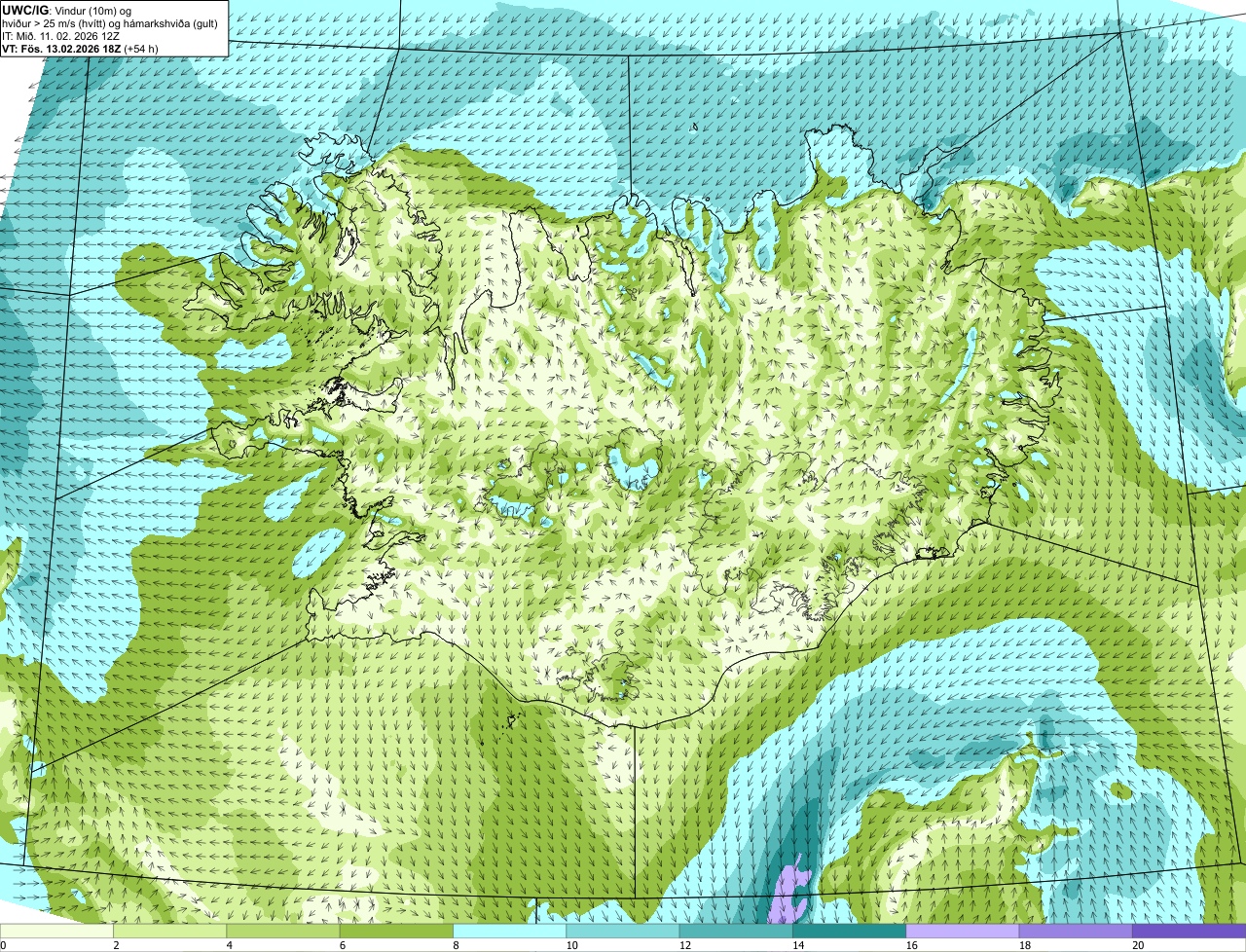Click the medium purple 18–20 m/s legend swatch
This screenshot has height=952, width=1246.
click(1076, 931)
